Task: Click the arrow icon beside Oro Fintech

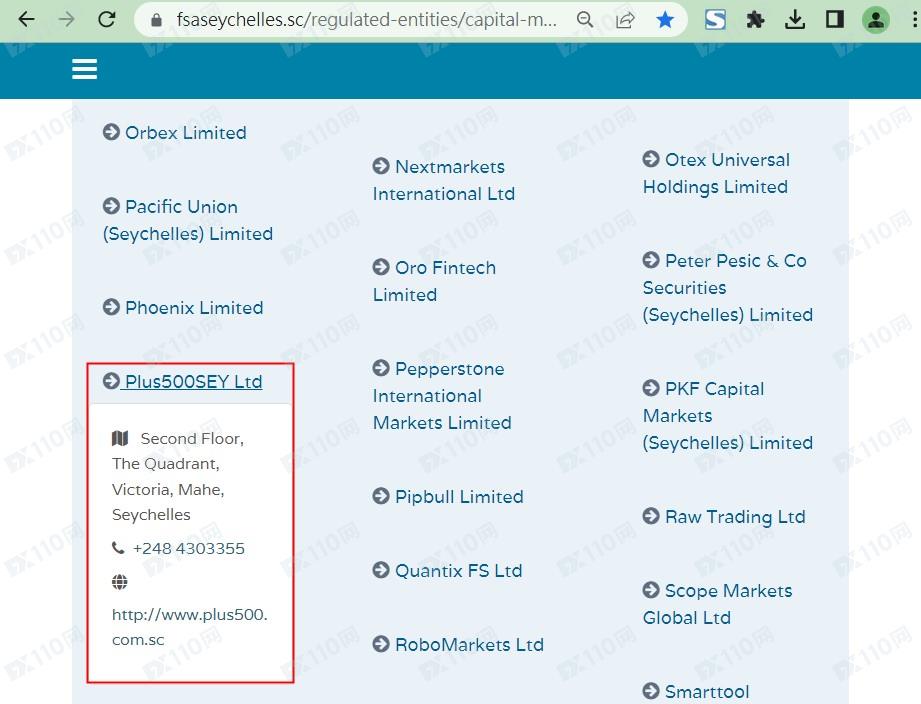Action: click(x=381, y=267)
